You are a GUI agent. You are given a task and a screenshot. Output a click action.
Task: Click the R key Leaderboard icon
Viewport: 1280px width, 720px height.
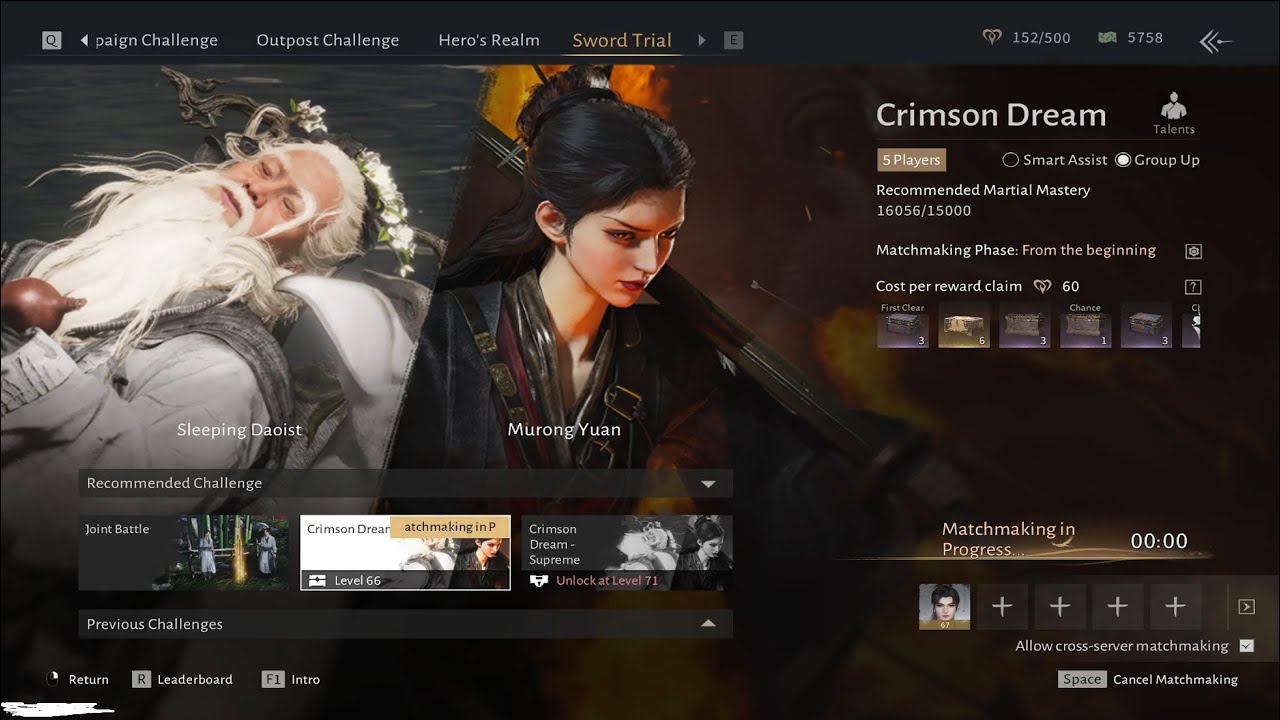tap(141, 679)
